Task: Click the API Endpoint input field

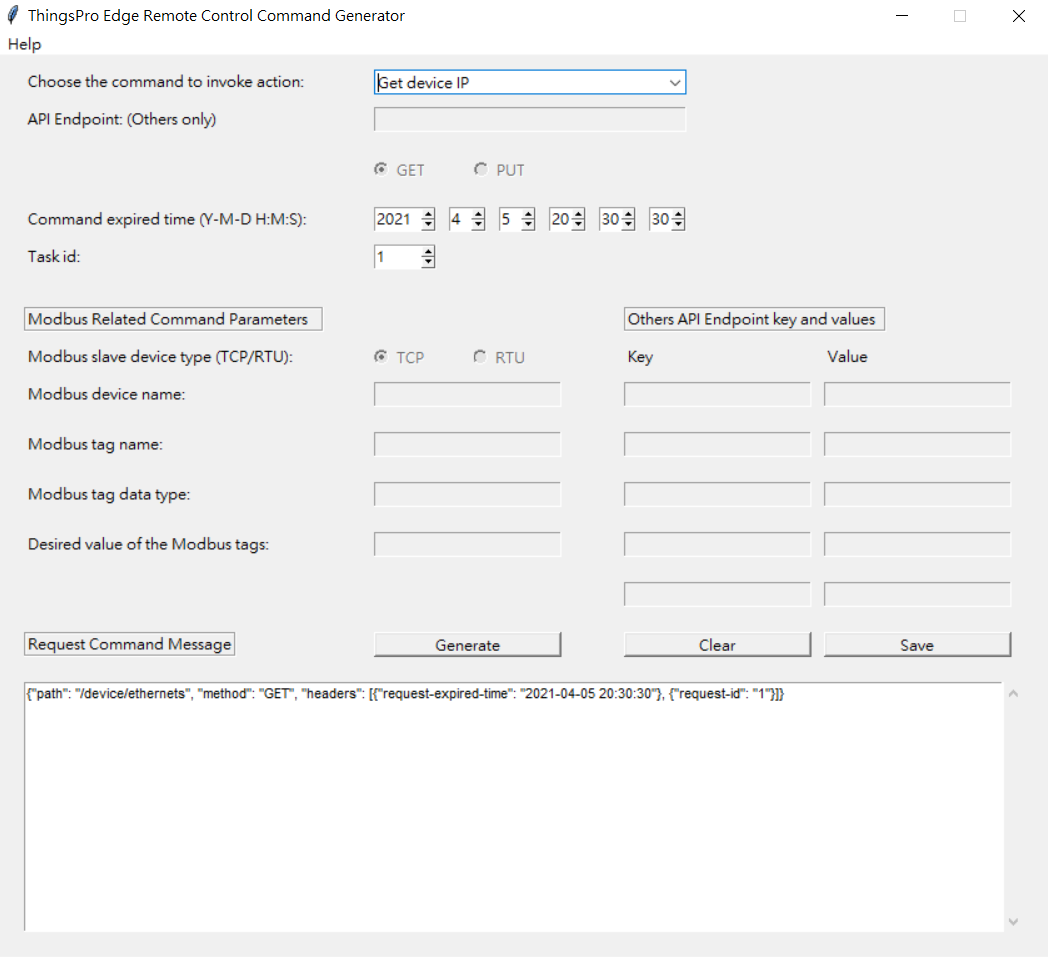Action: [529, 120]
